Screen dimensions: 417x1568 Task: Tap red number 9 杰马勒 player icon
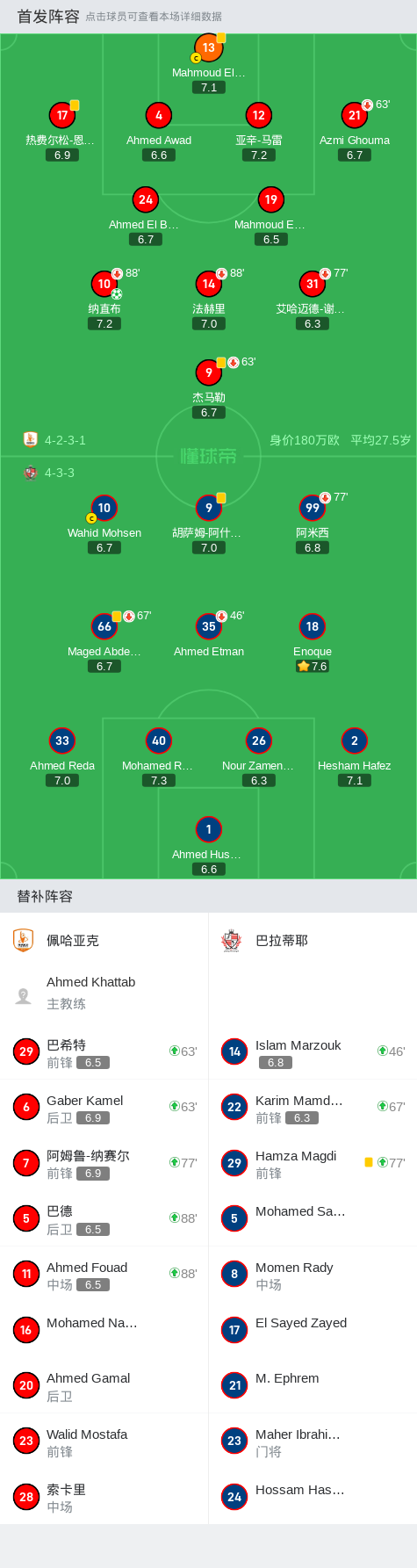tap(208, 372)
